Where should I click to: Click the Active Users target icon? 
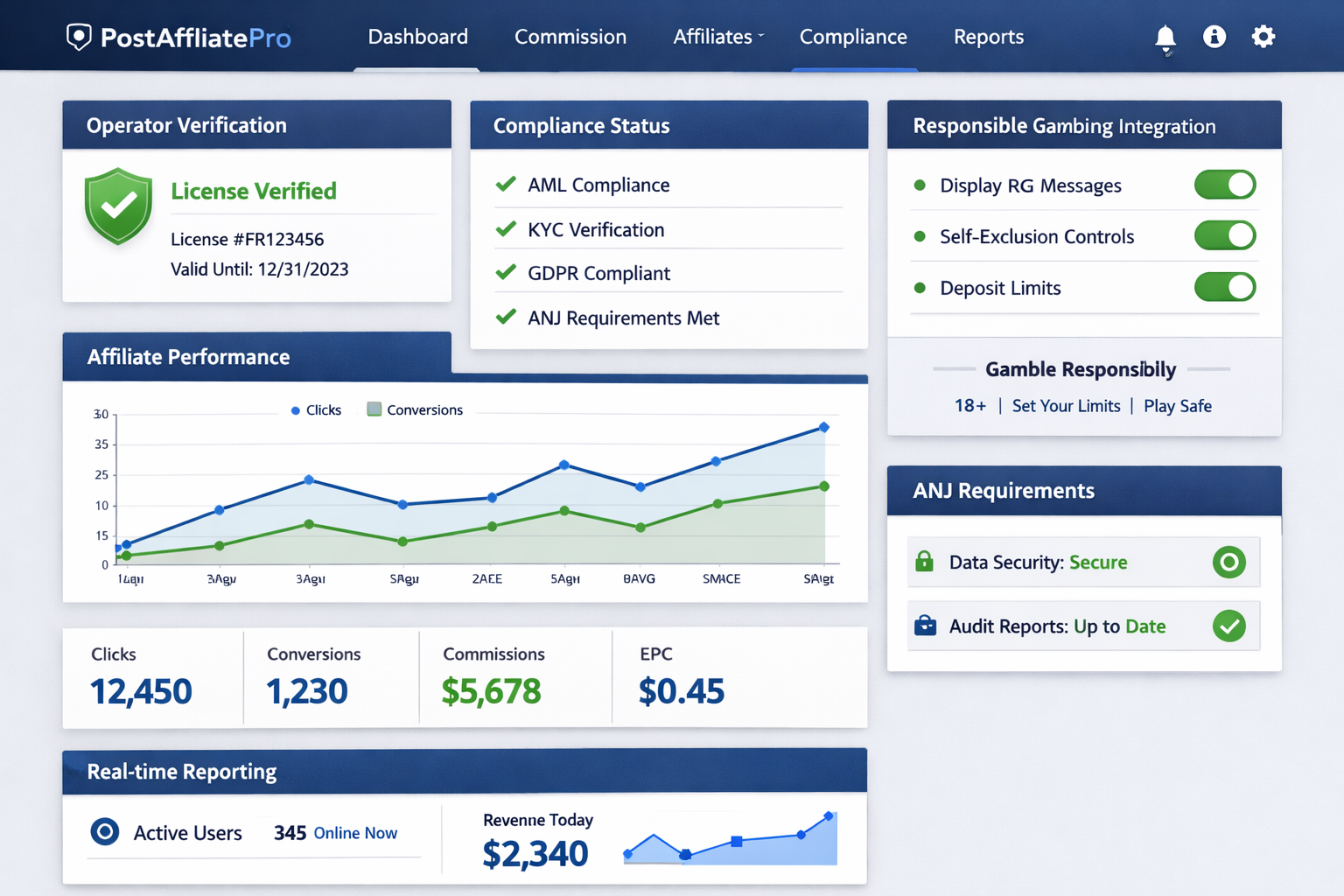coord(105,832)
